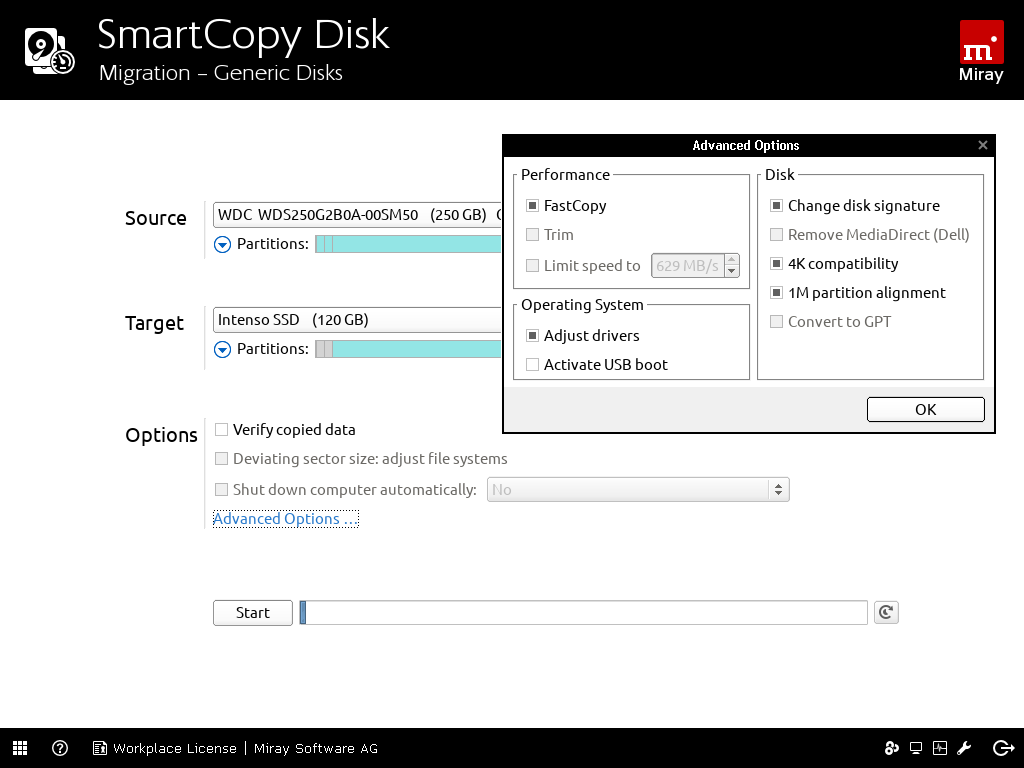Viewport: 1024px width, 768px height.
Task: Expand the Source partitions view
Action: 222,244
